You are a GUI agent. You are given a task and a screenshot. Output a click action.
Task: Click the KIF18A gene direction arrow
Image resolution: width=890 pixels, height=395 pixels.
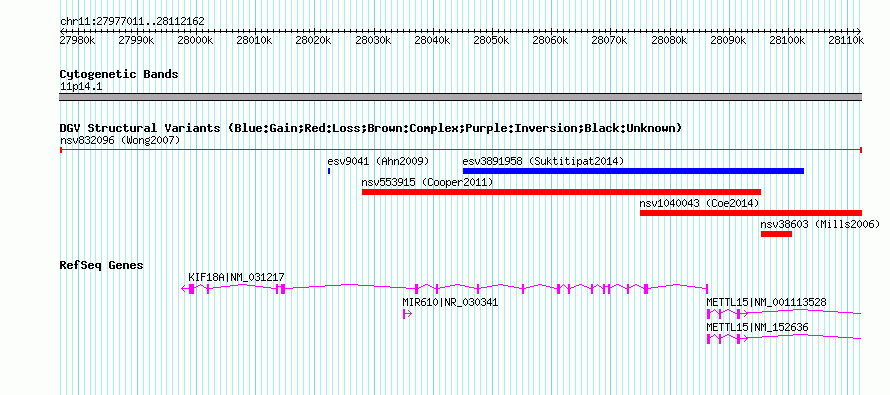coord(184,289)
